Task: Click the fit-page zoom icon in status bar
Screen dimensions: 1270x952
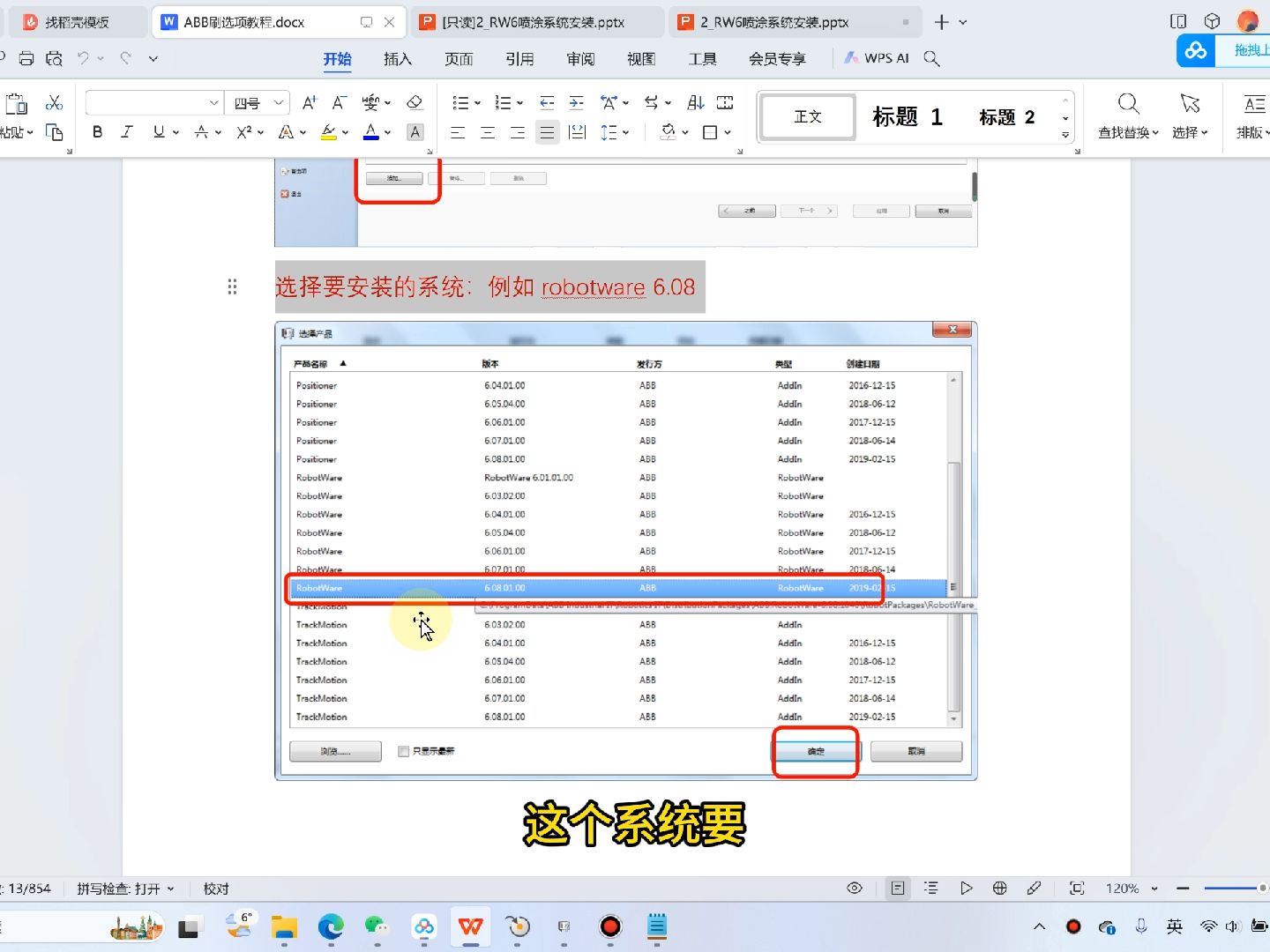Action: [1077, 889]
